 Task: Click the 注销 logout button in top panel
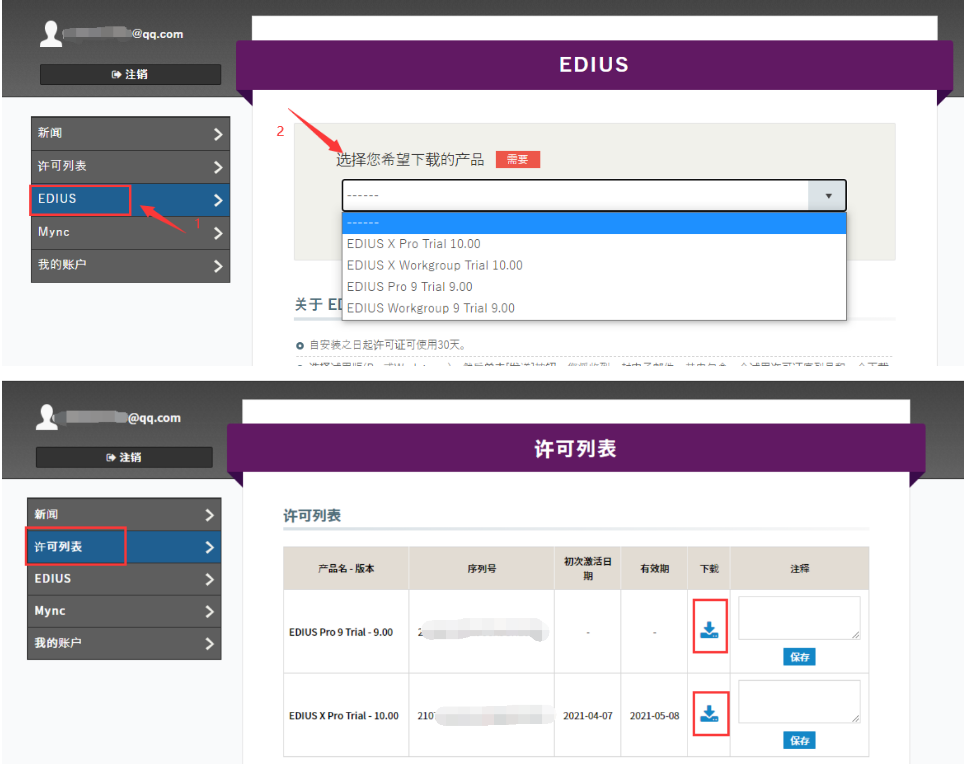pyautogui.click(x=130, y=75)
